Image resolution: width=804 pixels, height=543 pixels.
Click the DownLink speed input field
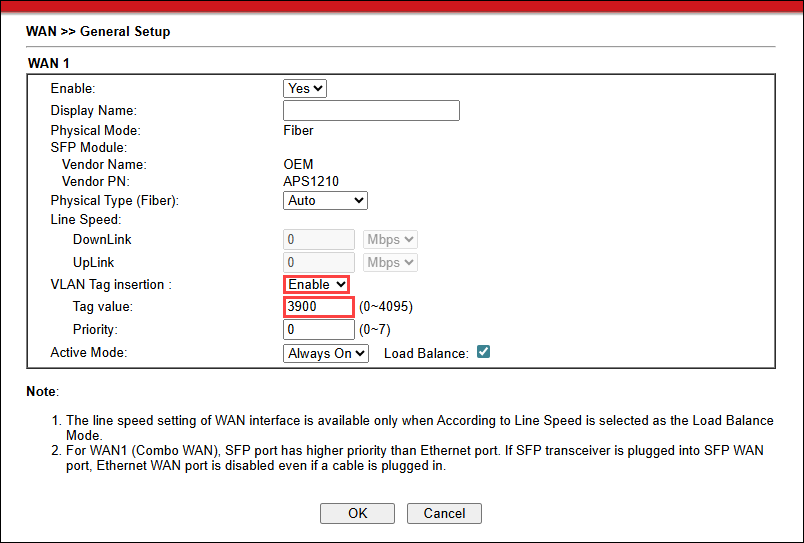click(x=319, y=240)
